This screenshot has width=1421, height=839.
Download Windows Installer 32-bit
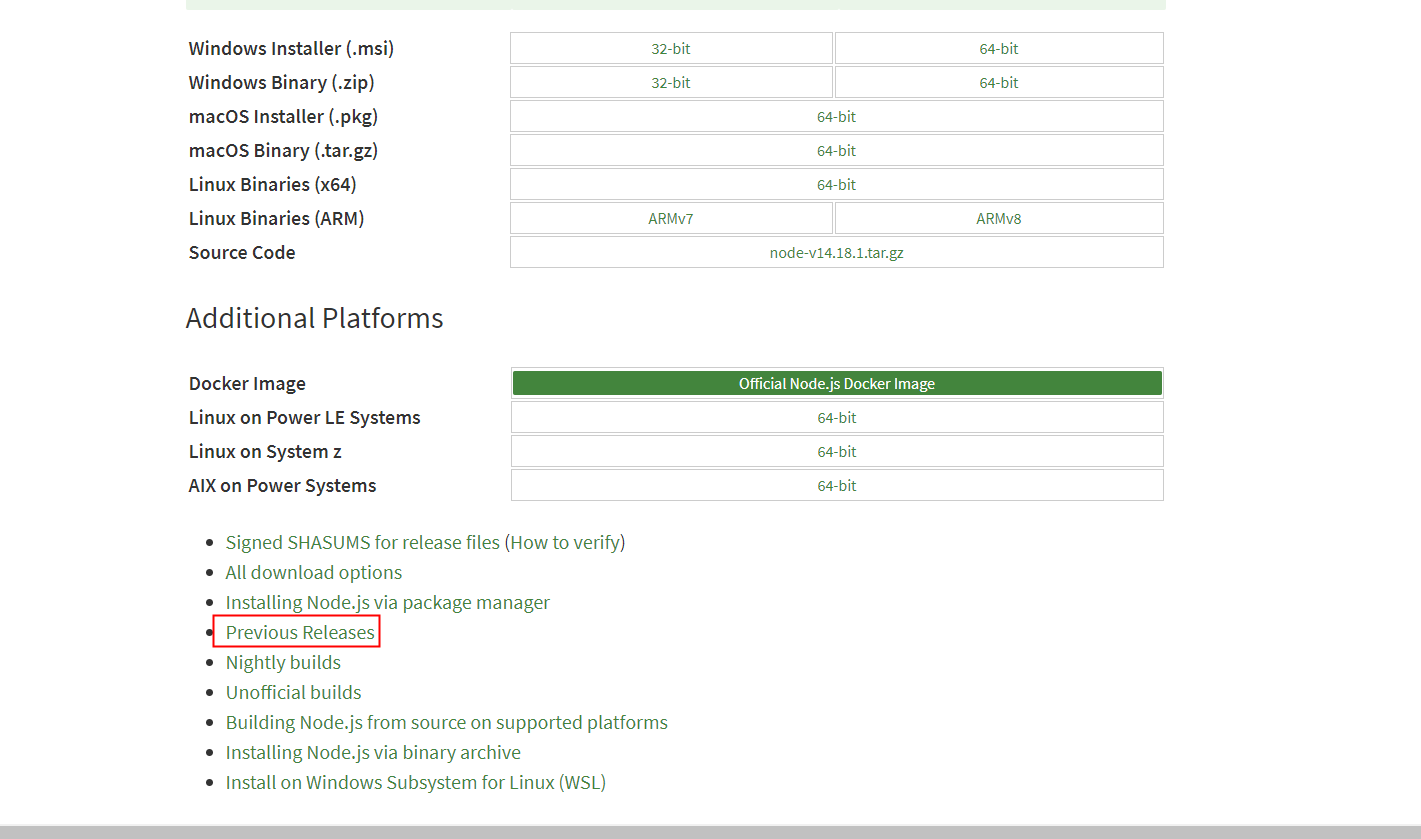pos(671,48)
